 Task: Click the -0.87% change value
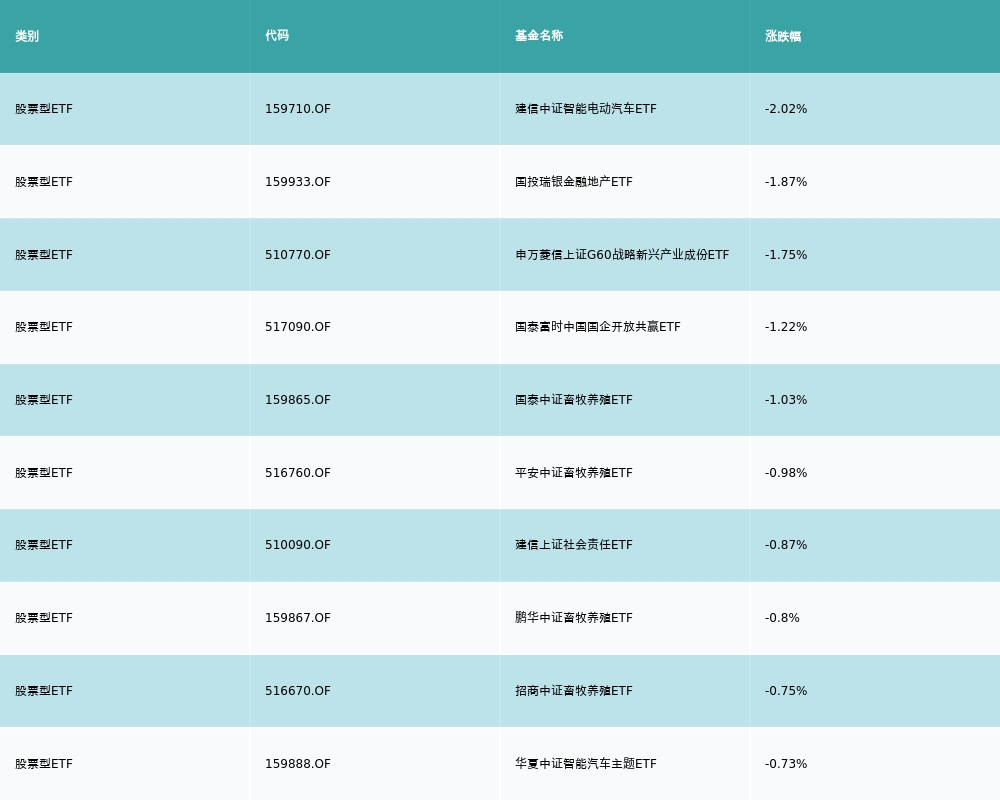pyautogui.click(x=786, y=545)
